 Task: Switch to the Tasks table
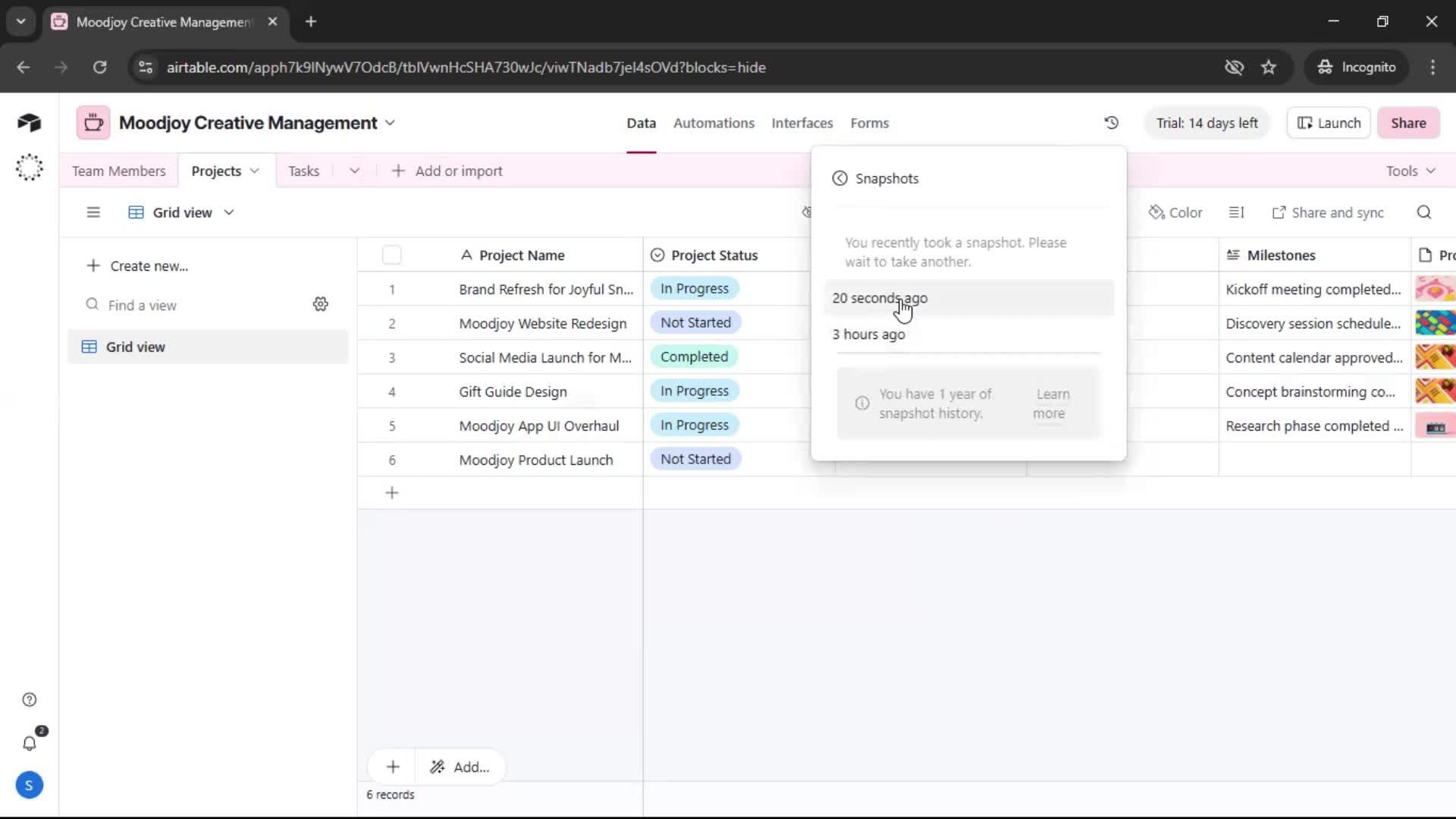click(303, 171)
